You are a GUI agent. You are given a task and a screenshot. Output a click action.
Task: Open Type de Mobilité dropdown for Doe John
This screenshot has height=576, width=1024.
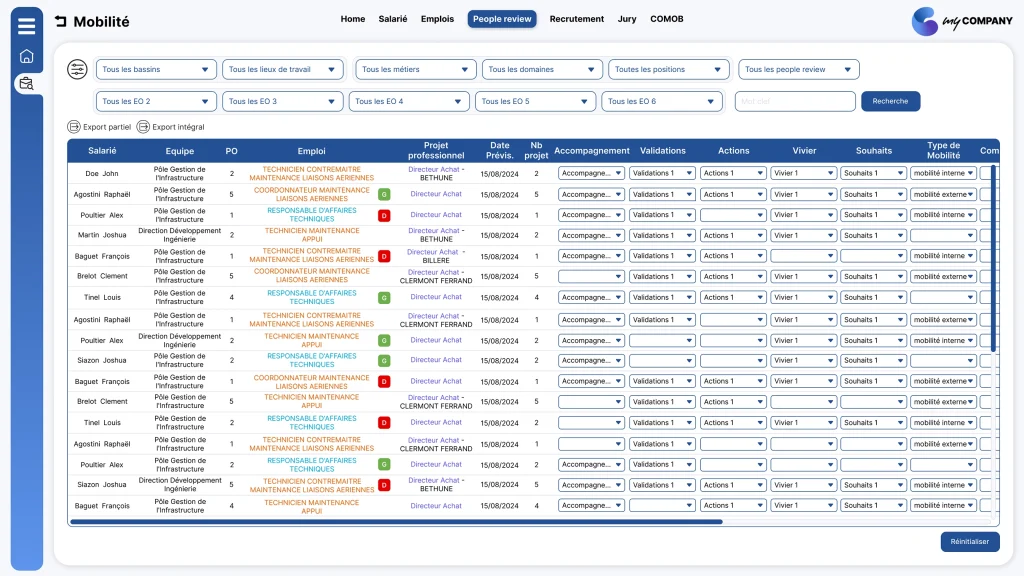pyautogui.click(x=943, y=173)
